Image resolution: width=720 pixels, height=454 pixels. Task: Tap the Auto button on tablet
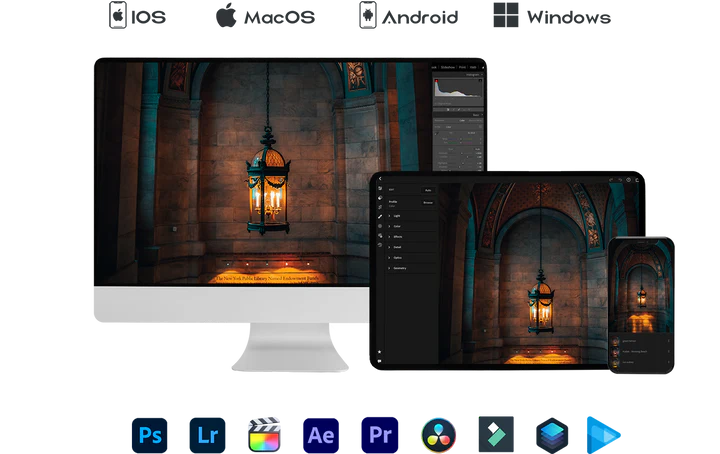tap(428, 190)
